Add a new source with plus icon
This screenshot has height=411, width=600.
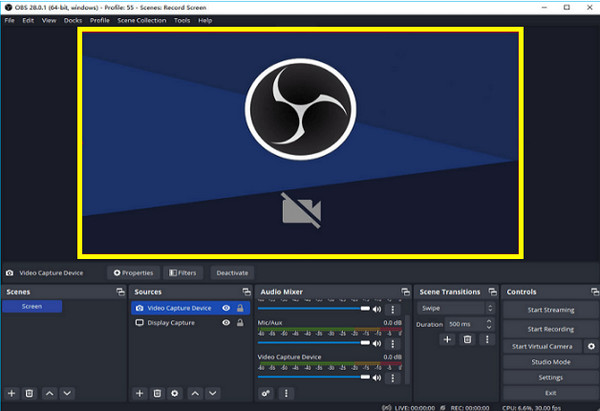pyautogui.click(x=140, y=393)
